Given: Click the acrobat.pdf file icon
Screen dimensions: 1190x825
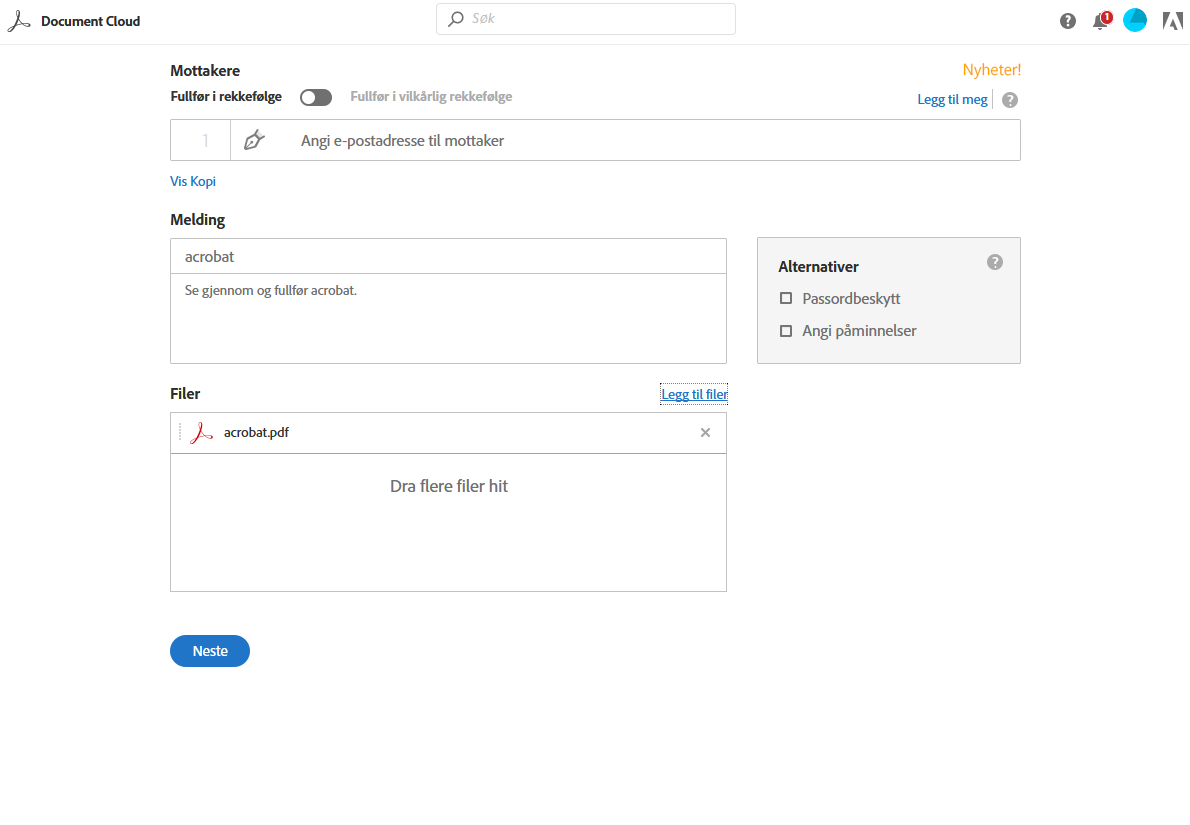Looking at the screenshot, I should 202,433.
